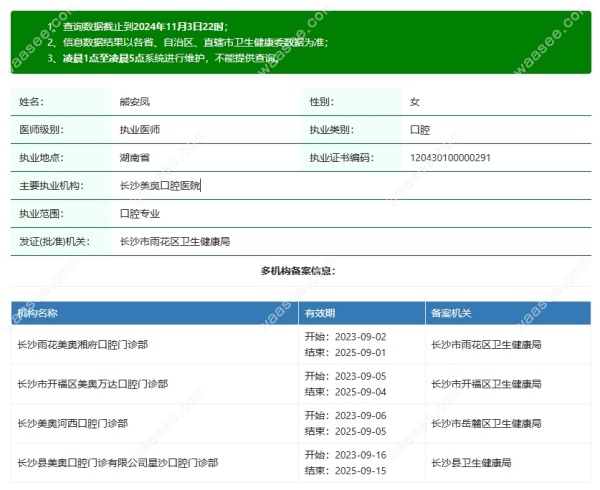Click the practice location value 湖南省
The height and width of the screenshot is (490, 600).
pos(134,158)
